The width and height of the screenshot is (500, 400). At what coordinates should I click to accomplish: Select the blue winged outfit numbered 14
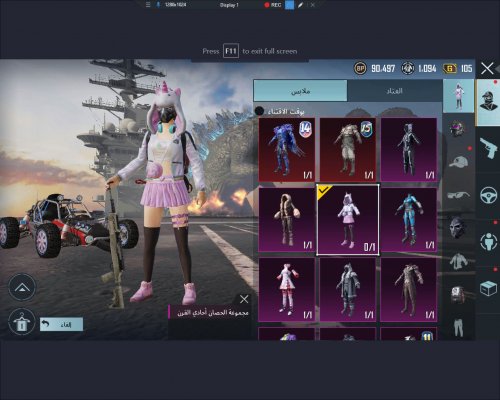(x=287, y=150)
